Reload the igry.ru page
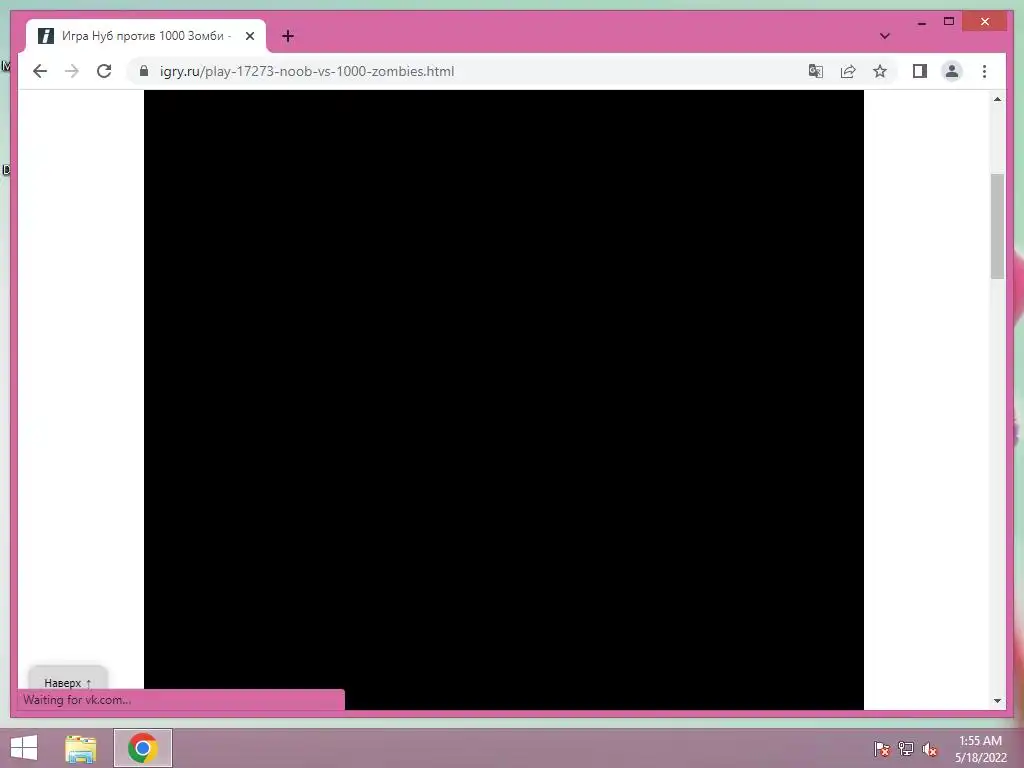Image resolution: width=1024 pixels, height=768 pixels. [104, 71]
